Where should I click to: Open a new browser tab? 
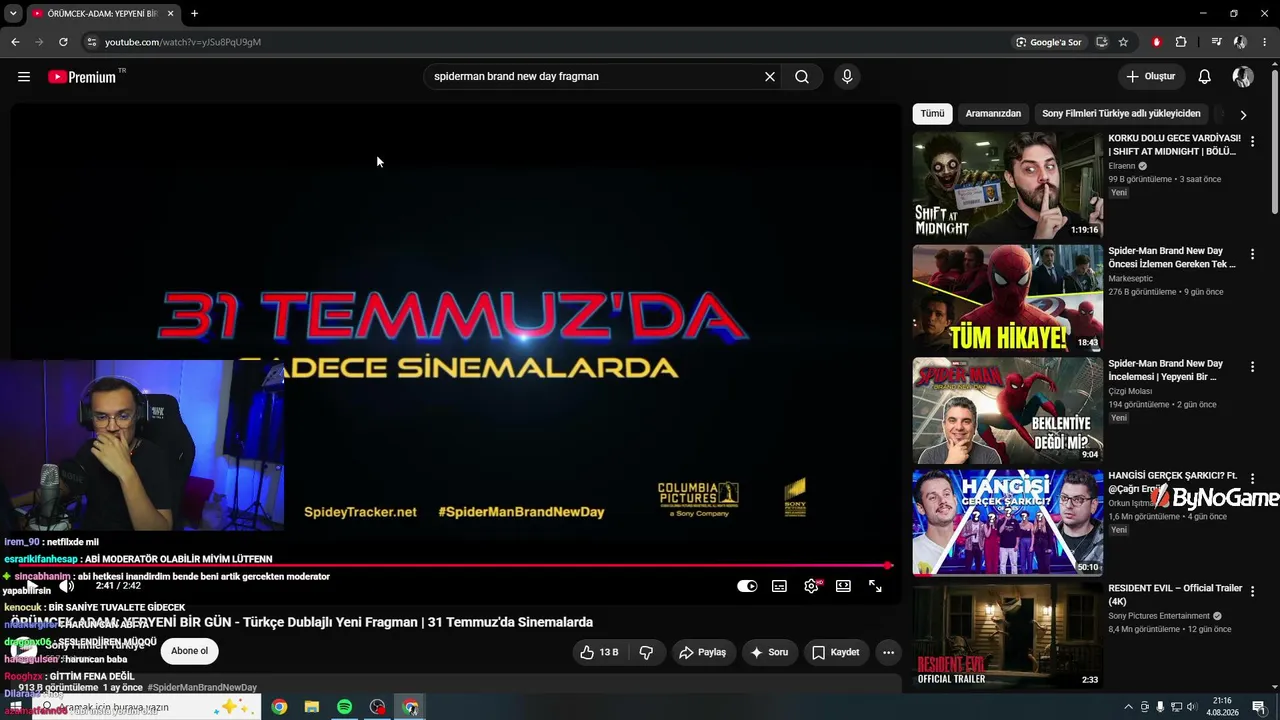pyautogui.click(x=194, y=14)
